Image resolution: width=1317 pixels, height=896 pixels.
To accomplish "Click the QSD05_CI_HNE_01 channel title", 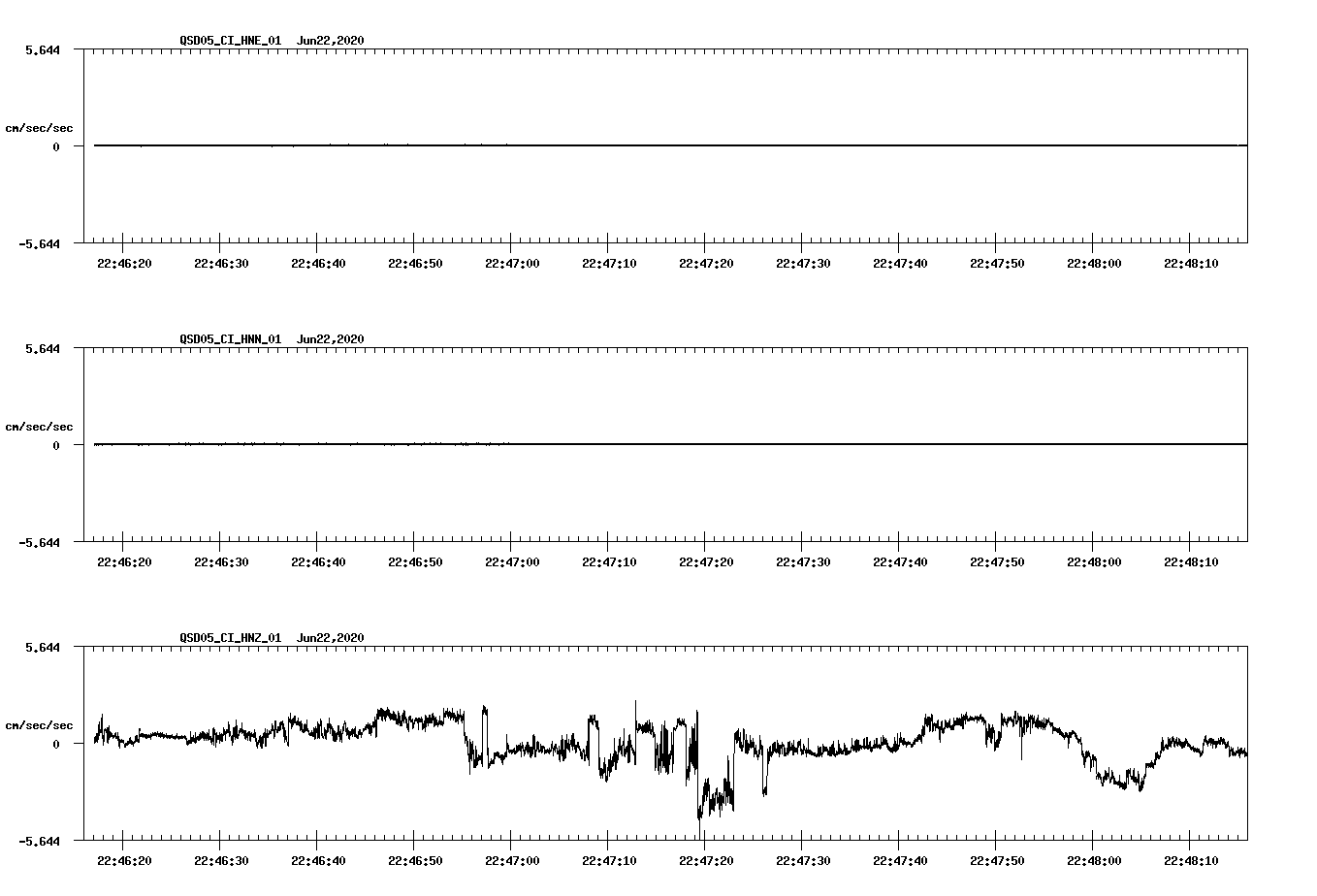I will click(231, 41).
